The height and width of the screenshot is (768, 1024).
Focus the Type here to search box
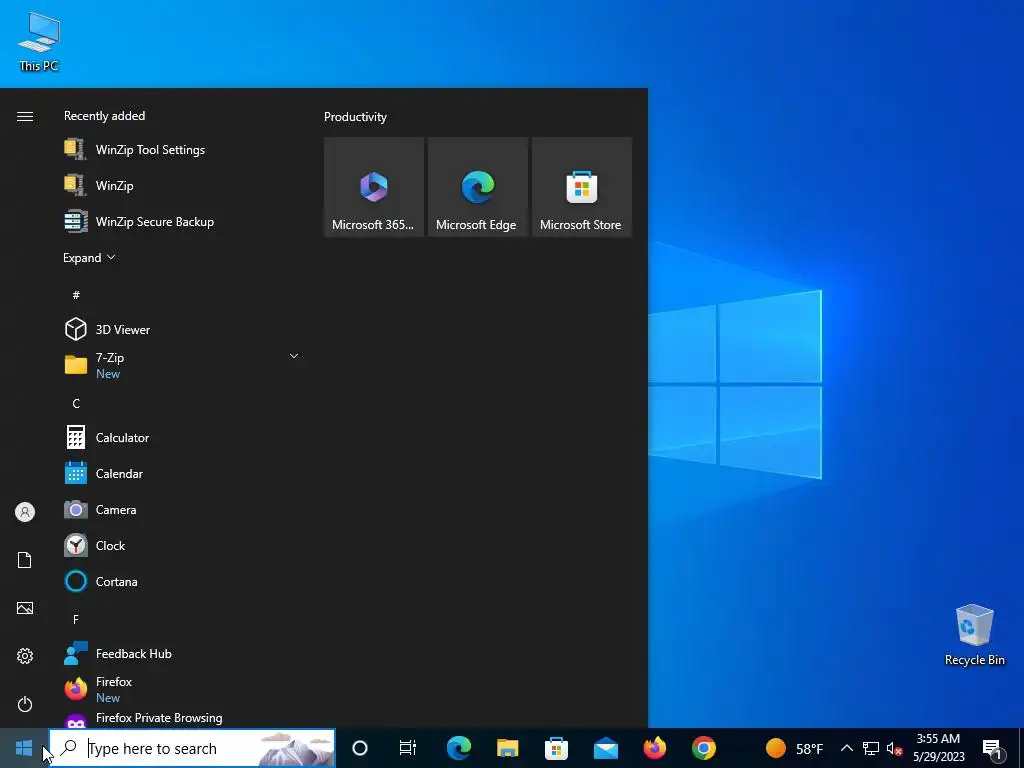coord(192,748)
